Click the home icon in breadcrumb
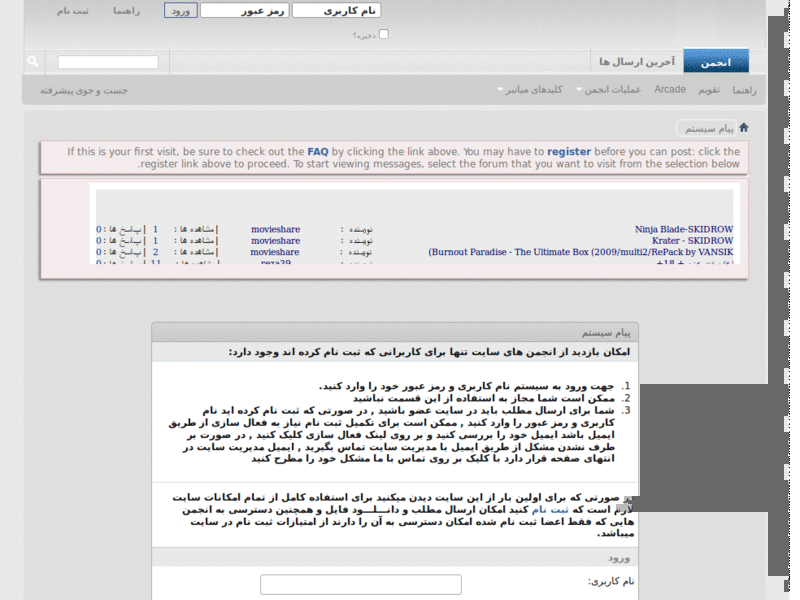The height and width of the screenshot is (600, 800). [x=743, y=127]
